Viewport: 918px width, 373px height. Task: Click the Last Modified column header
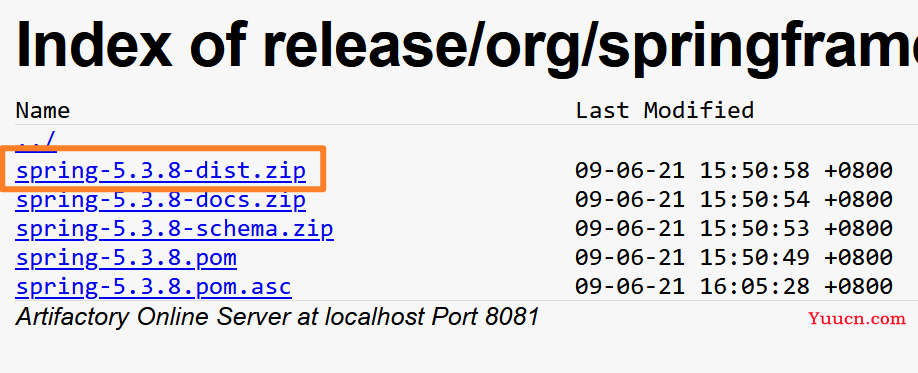point(664,110)
